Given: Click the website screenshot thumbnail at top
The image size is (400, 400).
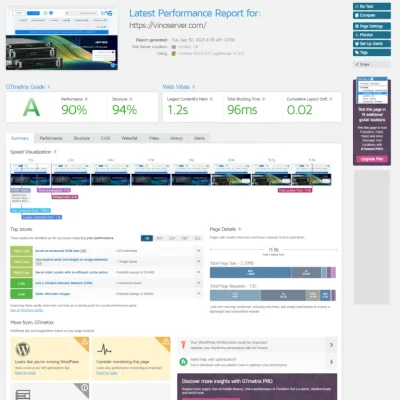Looking at the screenshot, I should [62, 39].
